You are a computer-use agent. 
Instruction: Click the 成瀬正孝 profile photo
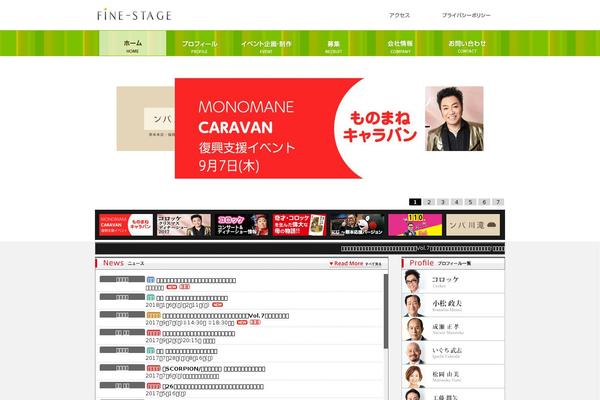(x=415, y=329)
